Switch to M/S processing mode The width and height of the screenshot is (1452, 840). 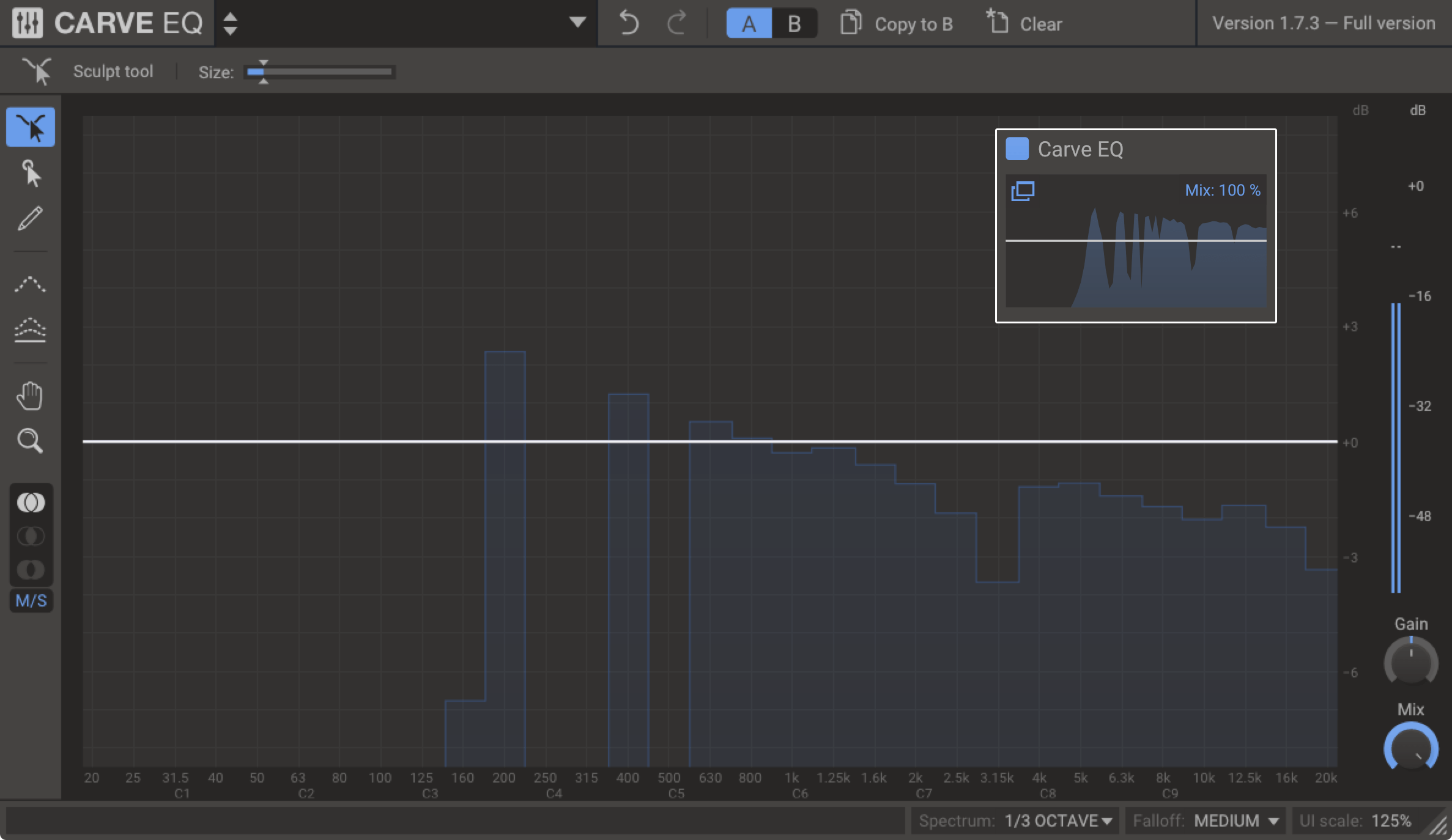[x=29, y=600]
